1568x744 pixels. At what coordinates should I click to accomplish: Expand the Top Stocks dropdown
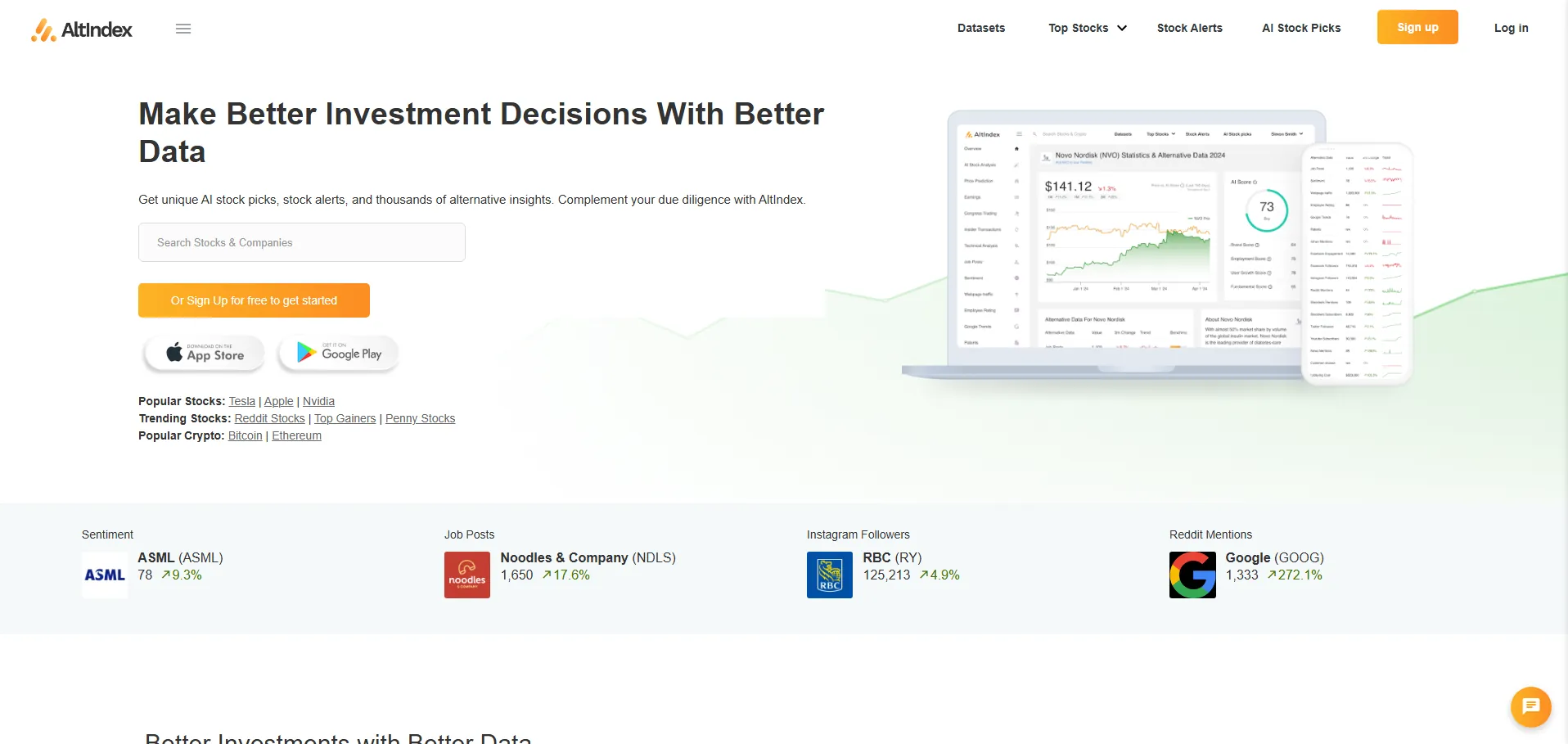coord(1088,28)
